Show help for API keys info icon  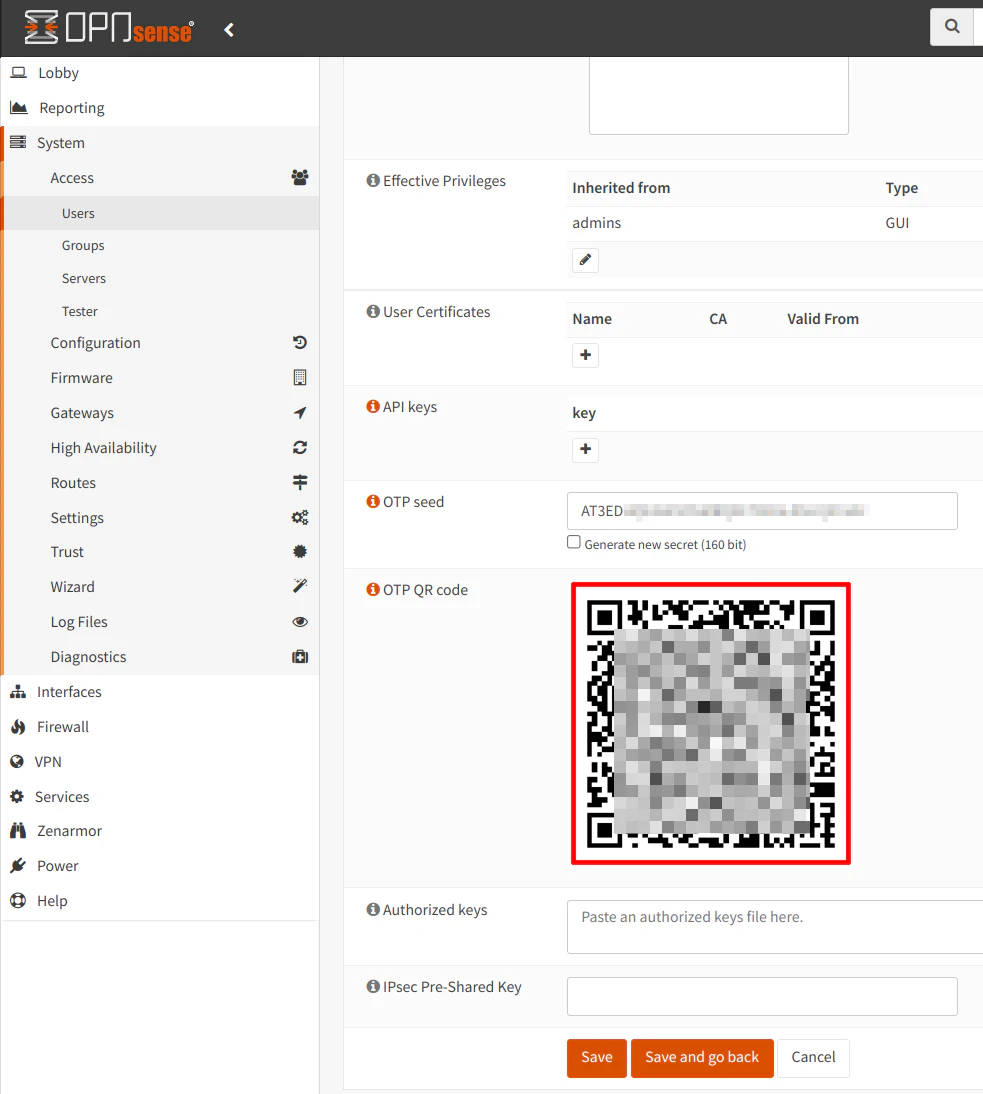click(373, 406)
